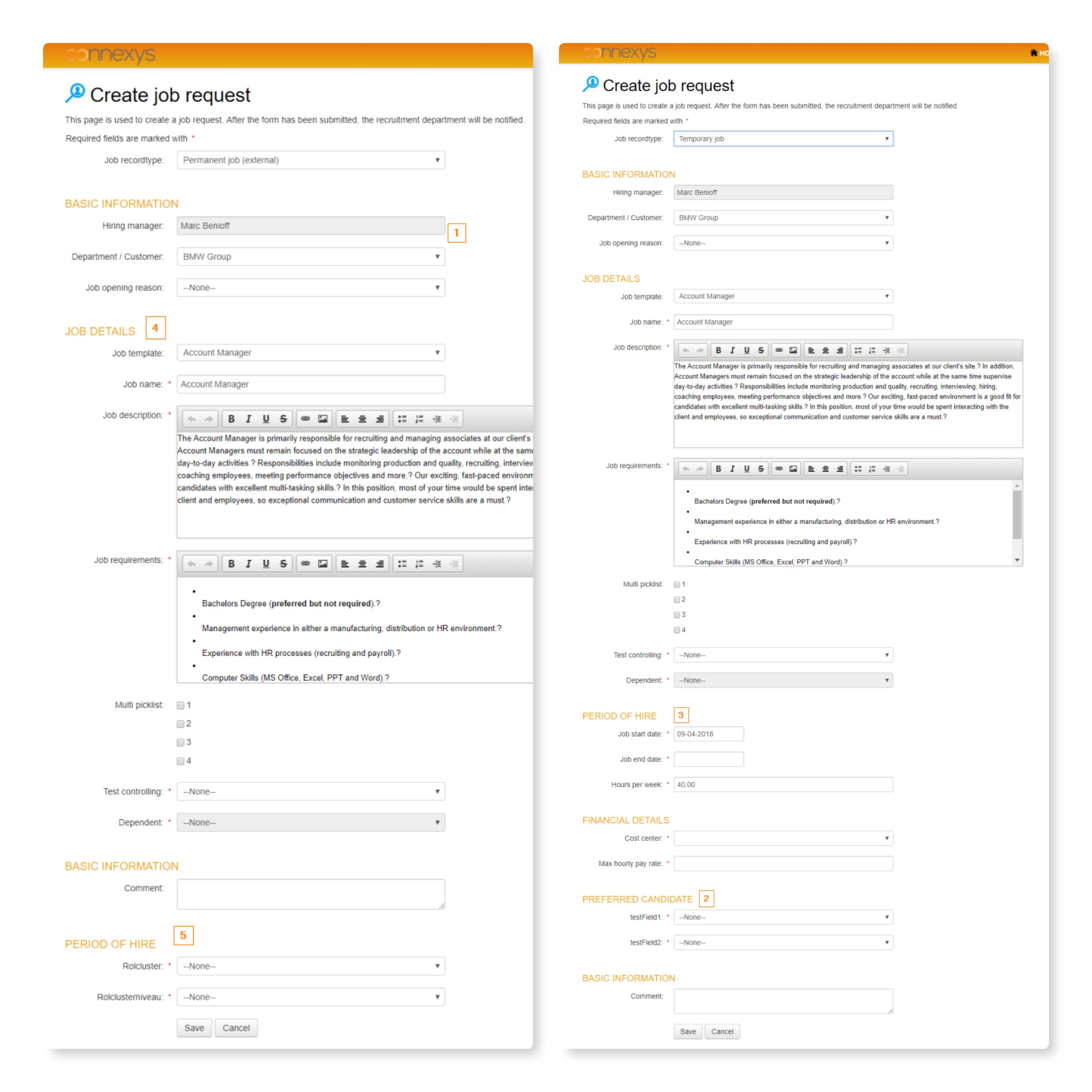Screen dimensions: 1092x1092
Task: Click Align right in Permanent form's Job requirements toolbar
Action: [380, 563]
